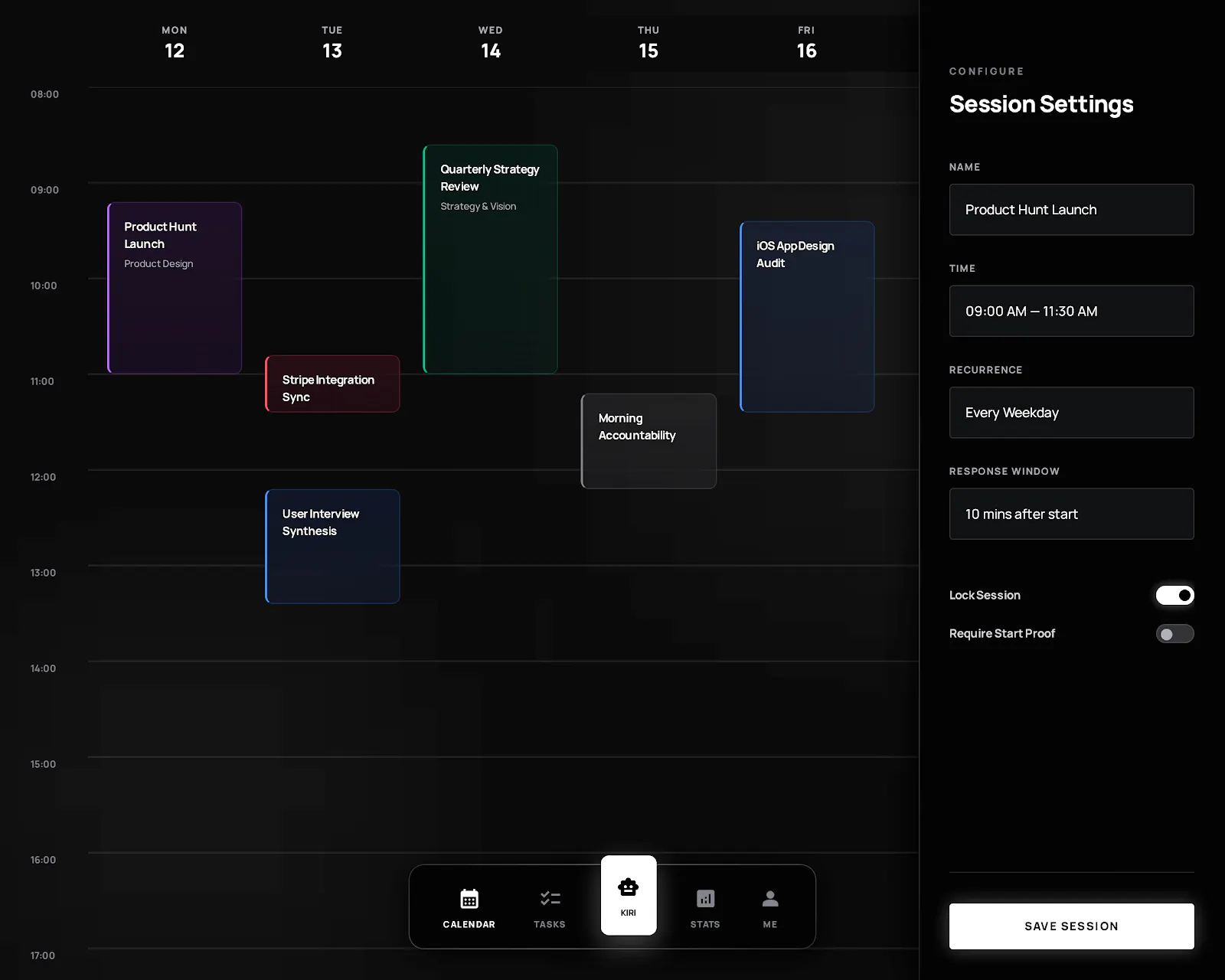Open the User Interview Synthesis event
Viewport: 1225px width, 980px height.
click(332, 547)
